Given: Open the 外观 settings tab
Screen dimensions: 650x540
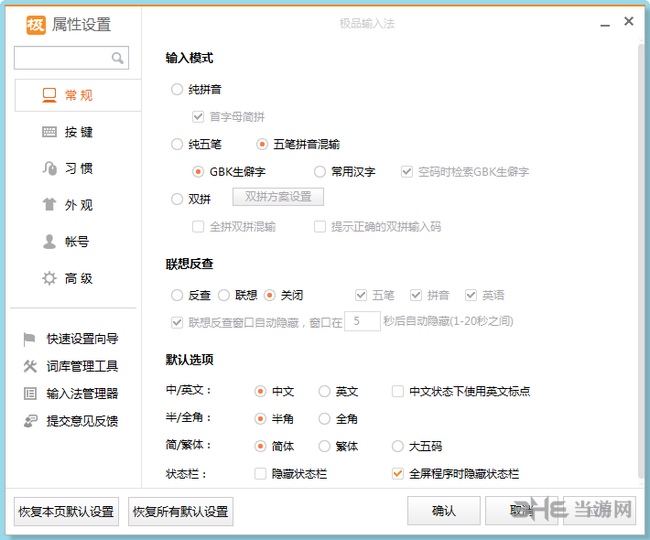Looking at the screenshot, I should [78, 205].
